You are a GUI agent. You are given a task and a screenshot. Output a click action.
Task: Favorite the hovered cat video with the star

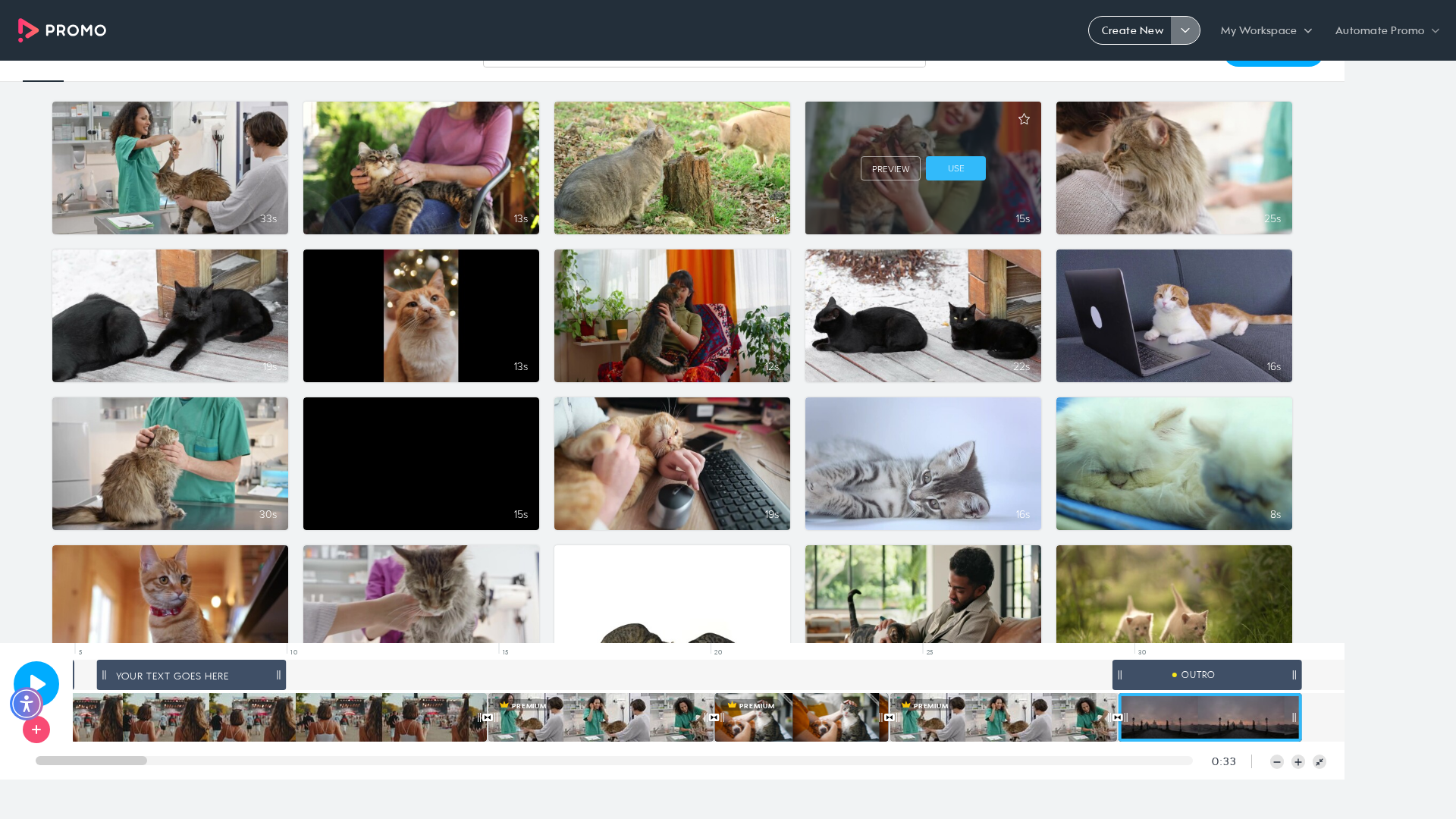coord(1024,119)
